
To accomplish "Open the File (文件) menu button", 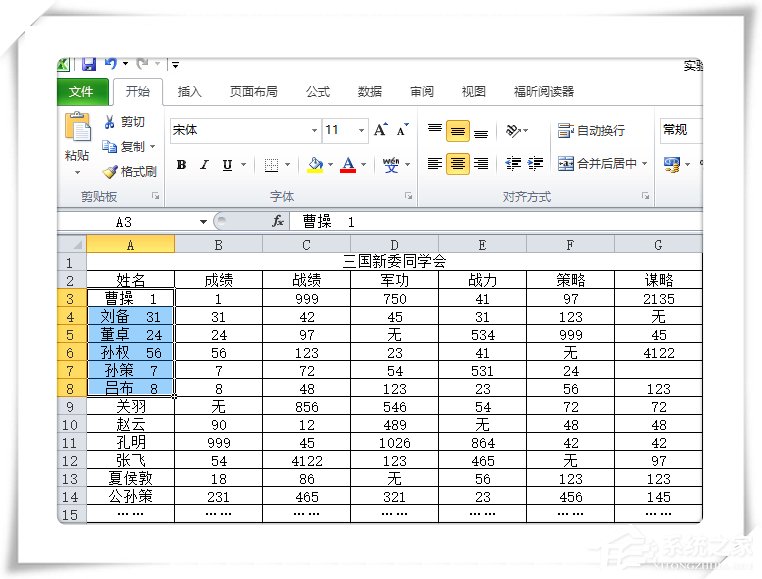I will [x=81, y=92].
